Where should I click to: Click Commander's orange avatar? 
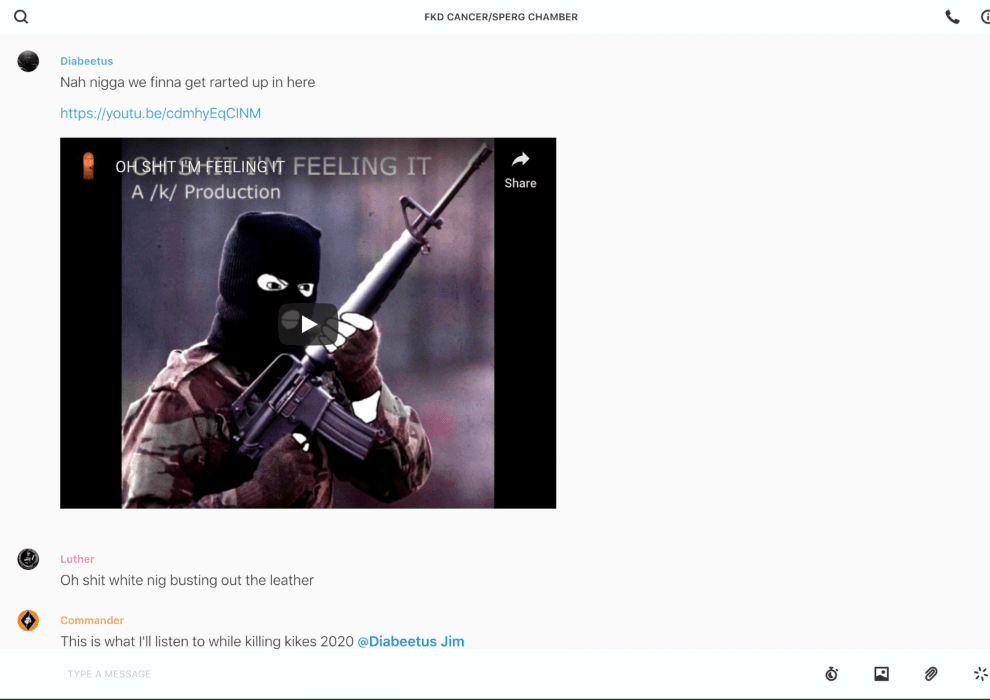tap(28, 620)
